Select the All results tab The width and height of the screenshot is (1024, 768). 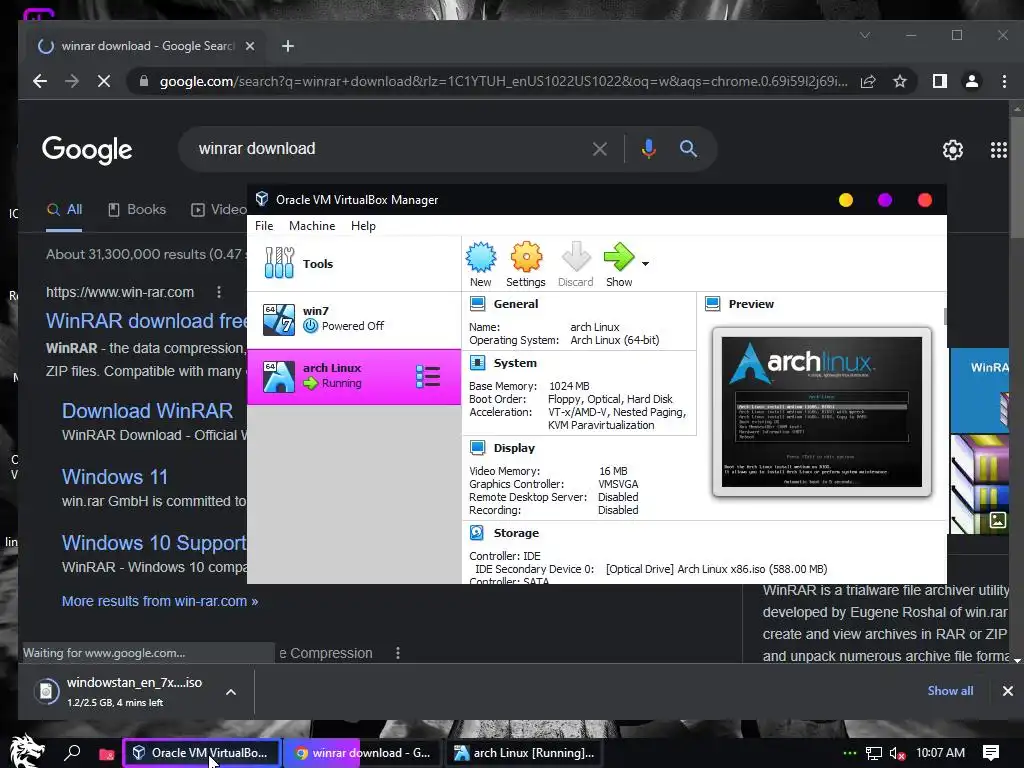[x=64, y=210]
